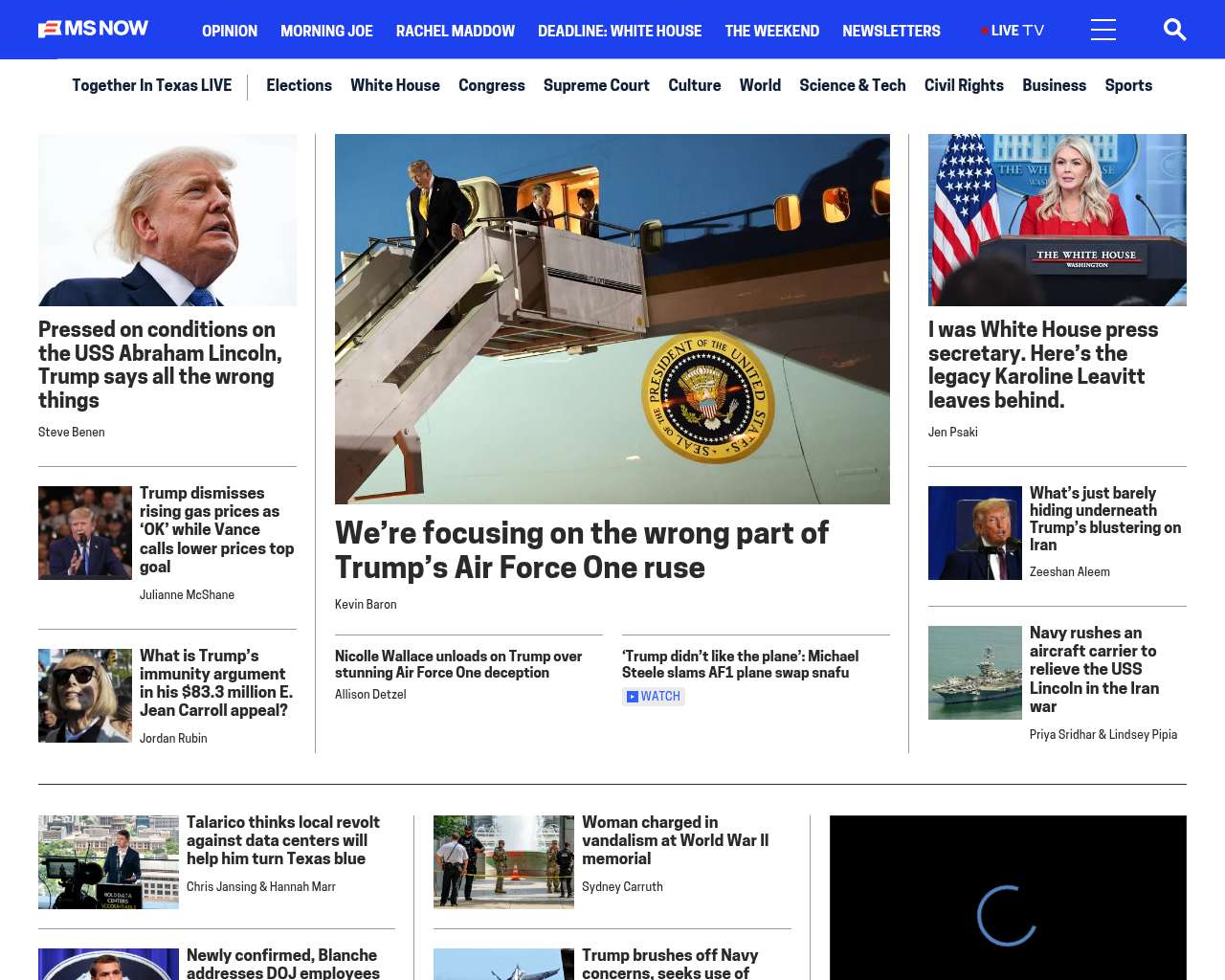This screenshot has width=1225, height=980.
Task: Go to Newsletters
Action: coord(891,31)
